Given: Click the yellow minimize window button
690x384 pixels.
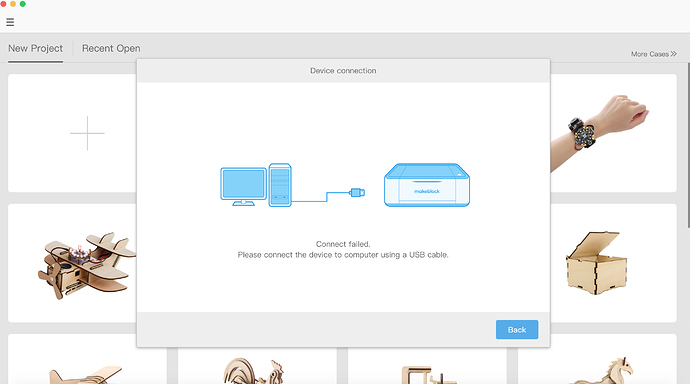Looking at the screenshot, I should pos(13,4).
